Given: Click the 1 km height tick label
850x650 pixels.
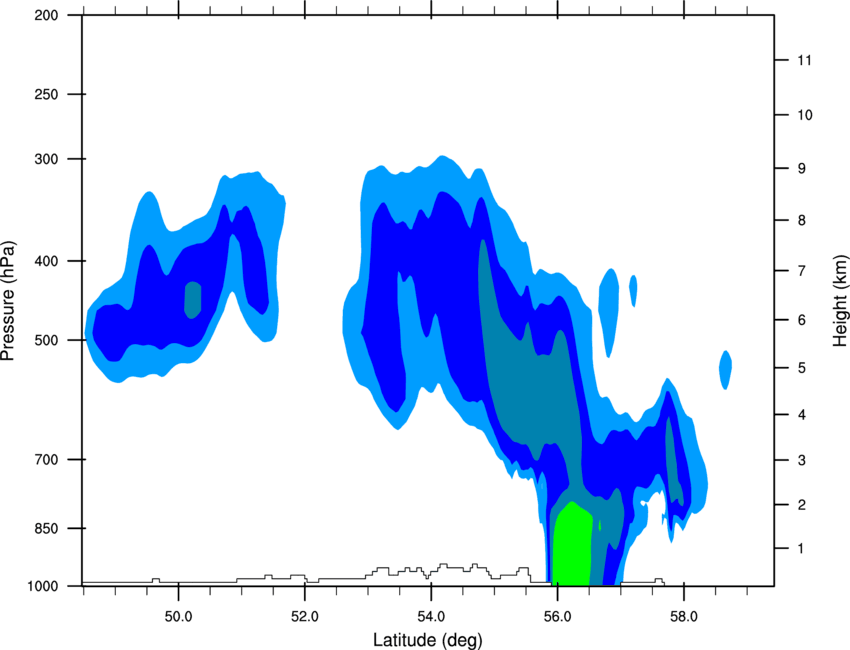Looking at the screenshot, I should point(802,549).
